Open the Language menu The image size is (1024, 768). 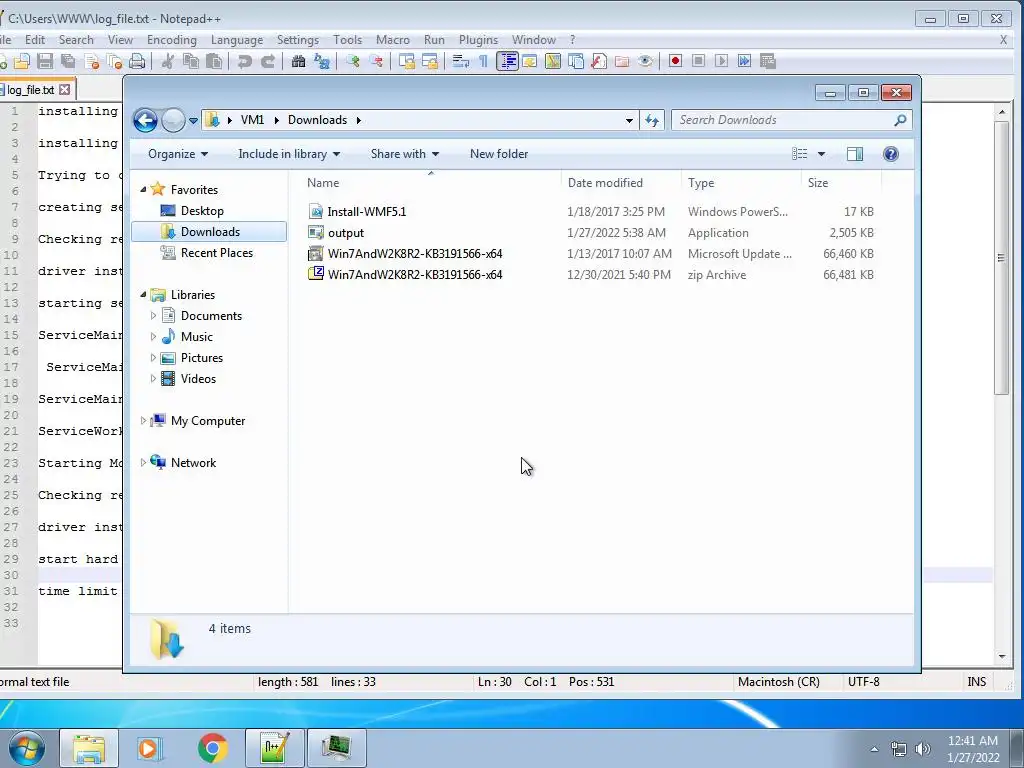click(x=237, y=40)
